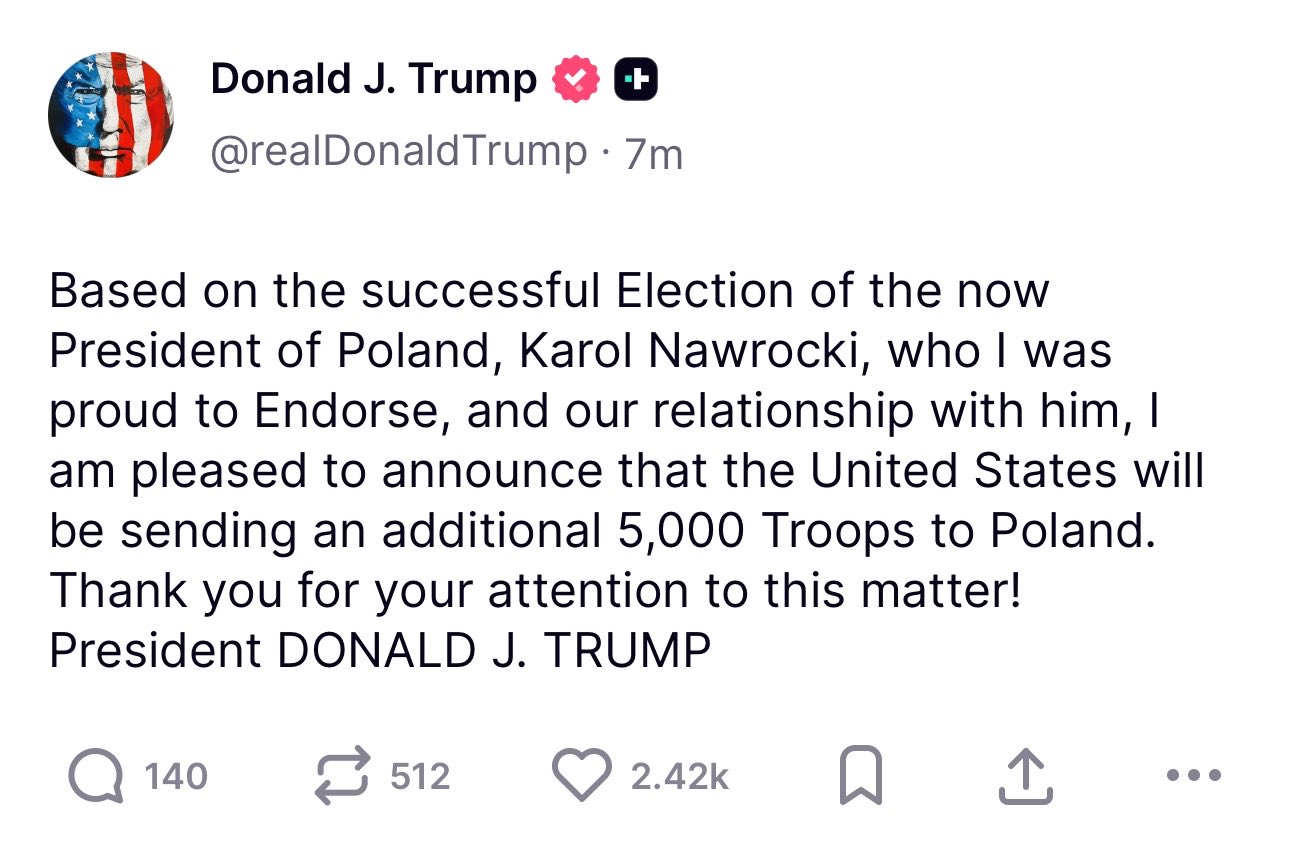Open the 7m timestamp link

click(x=653, y=153)
